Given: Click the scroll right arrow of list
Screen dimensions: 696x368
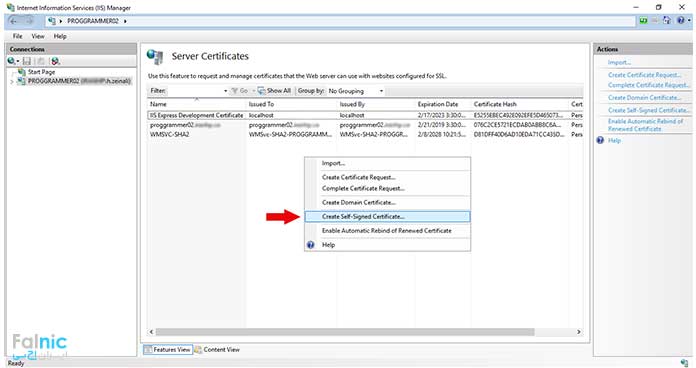Looking at the screenshot, I should pos(578,332).
